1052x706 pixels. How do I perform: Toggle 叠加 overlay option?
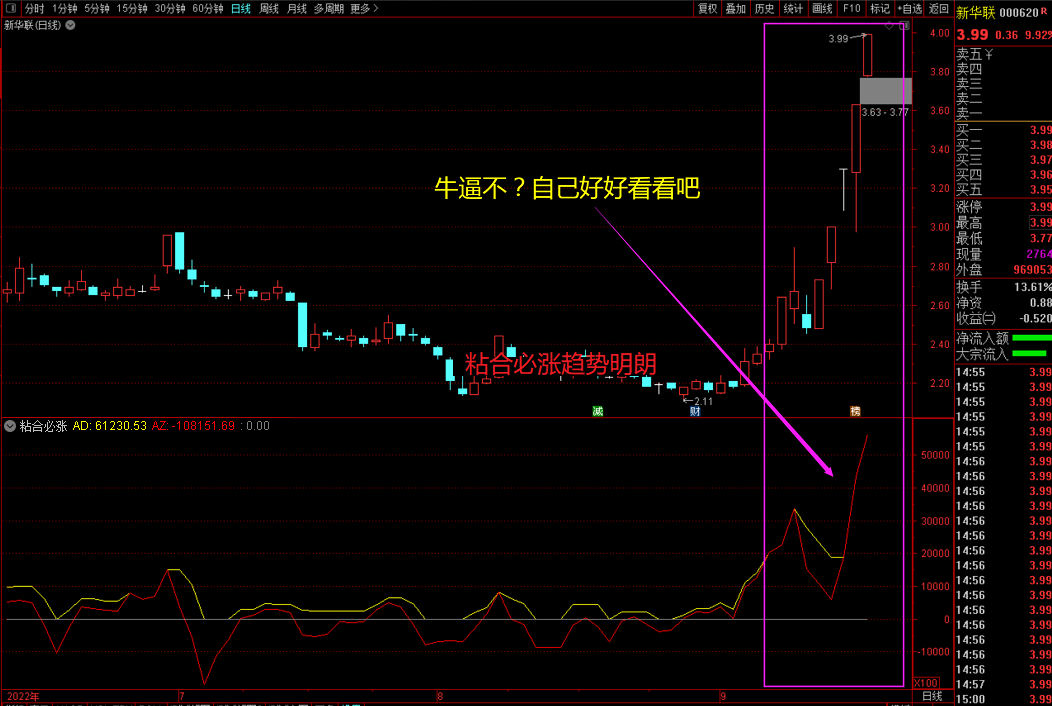click(736, 8)
